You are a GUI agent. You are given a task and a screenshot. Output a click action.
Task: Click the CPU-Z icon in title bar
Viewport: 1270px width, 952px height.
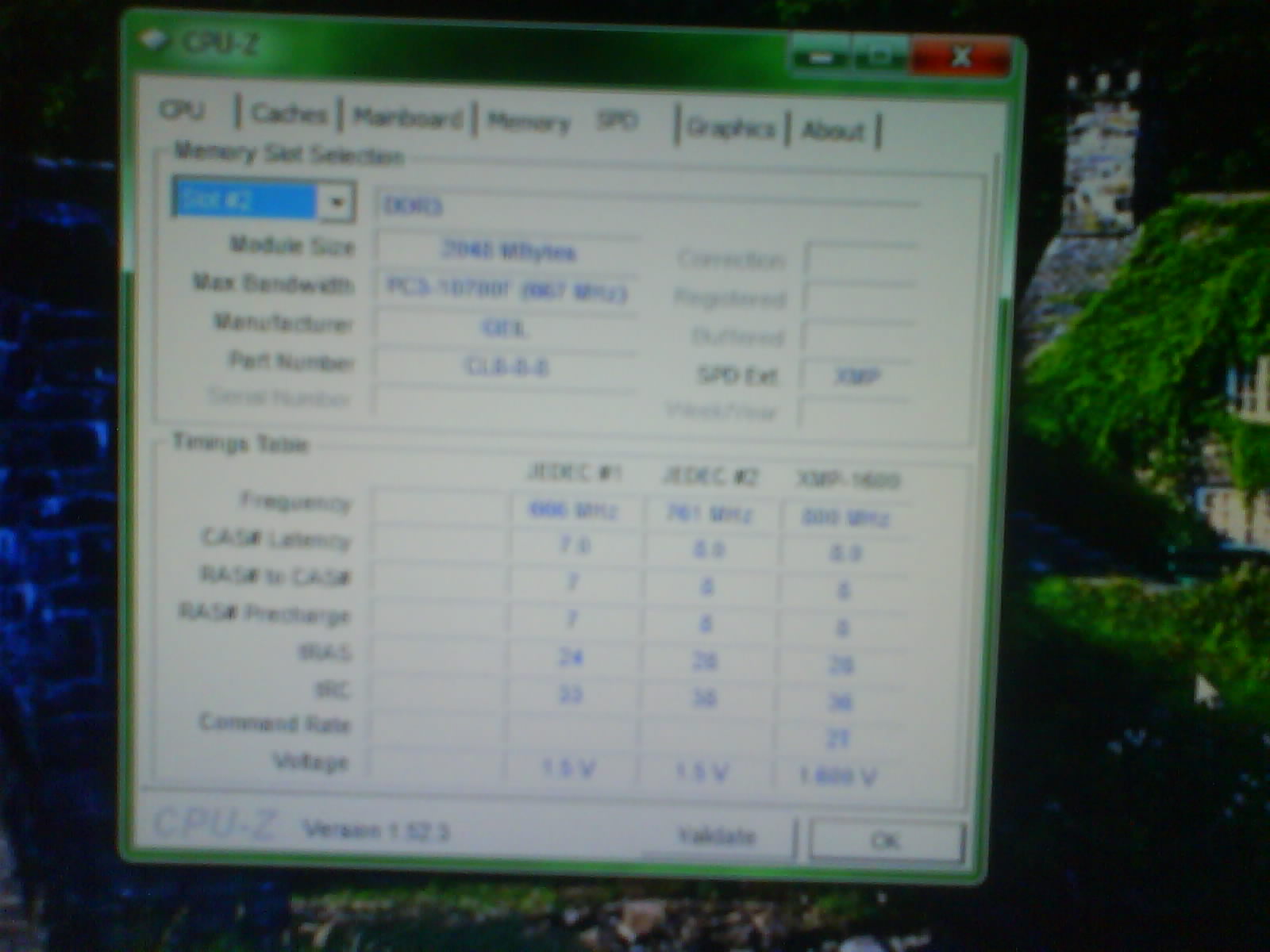(x=155, y=40)
